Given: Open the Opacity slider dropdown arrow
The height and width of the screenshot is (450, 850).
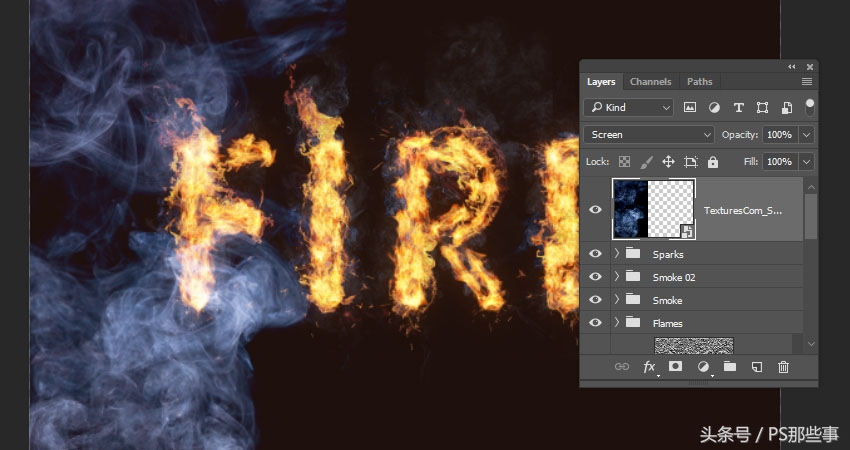Looking at the screenshot, I should coord(807,134).
